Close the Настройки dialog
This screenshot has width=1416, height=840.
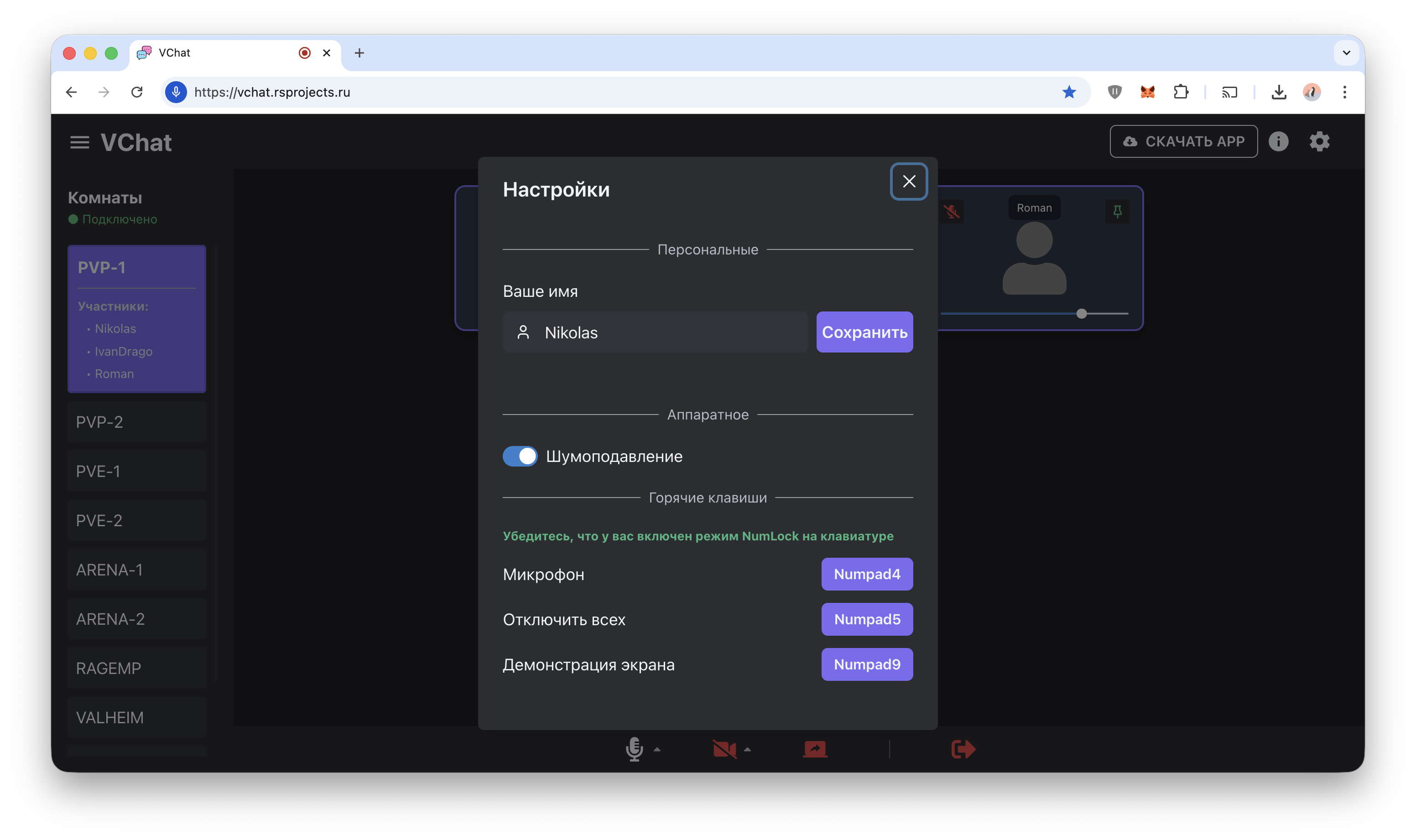click(909, 181)
